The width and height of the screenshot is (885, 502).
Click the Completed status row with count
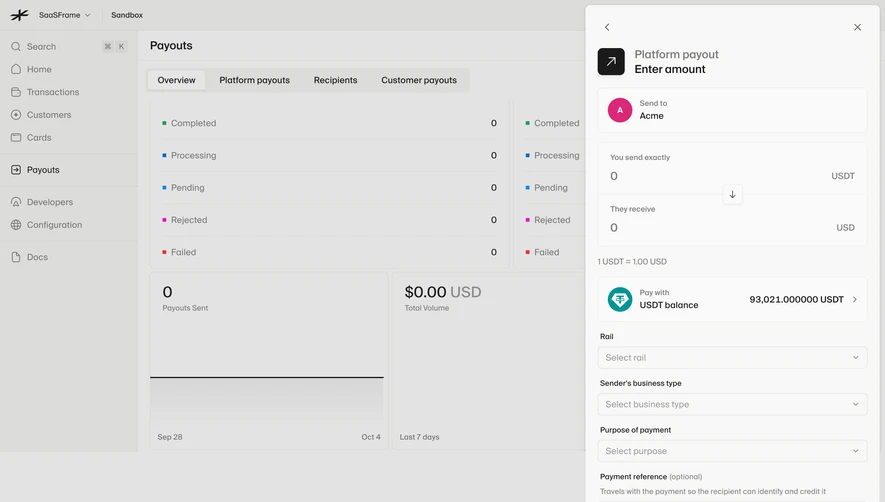click(330, 123)
